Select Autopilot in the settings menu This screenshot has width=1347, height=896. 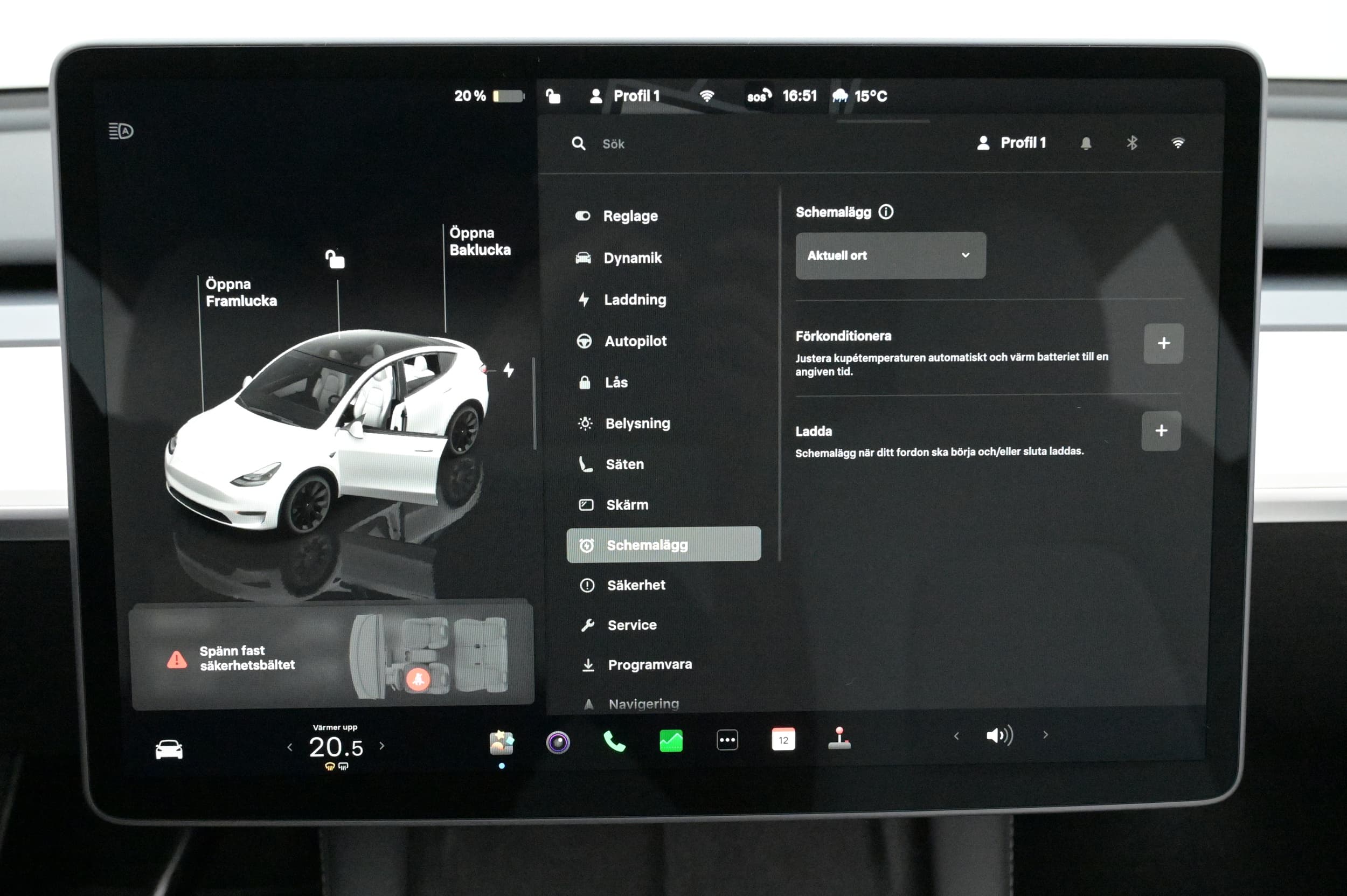pyautogui.click(x=635, y=341)
